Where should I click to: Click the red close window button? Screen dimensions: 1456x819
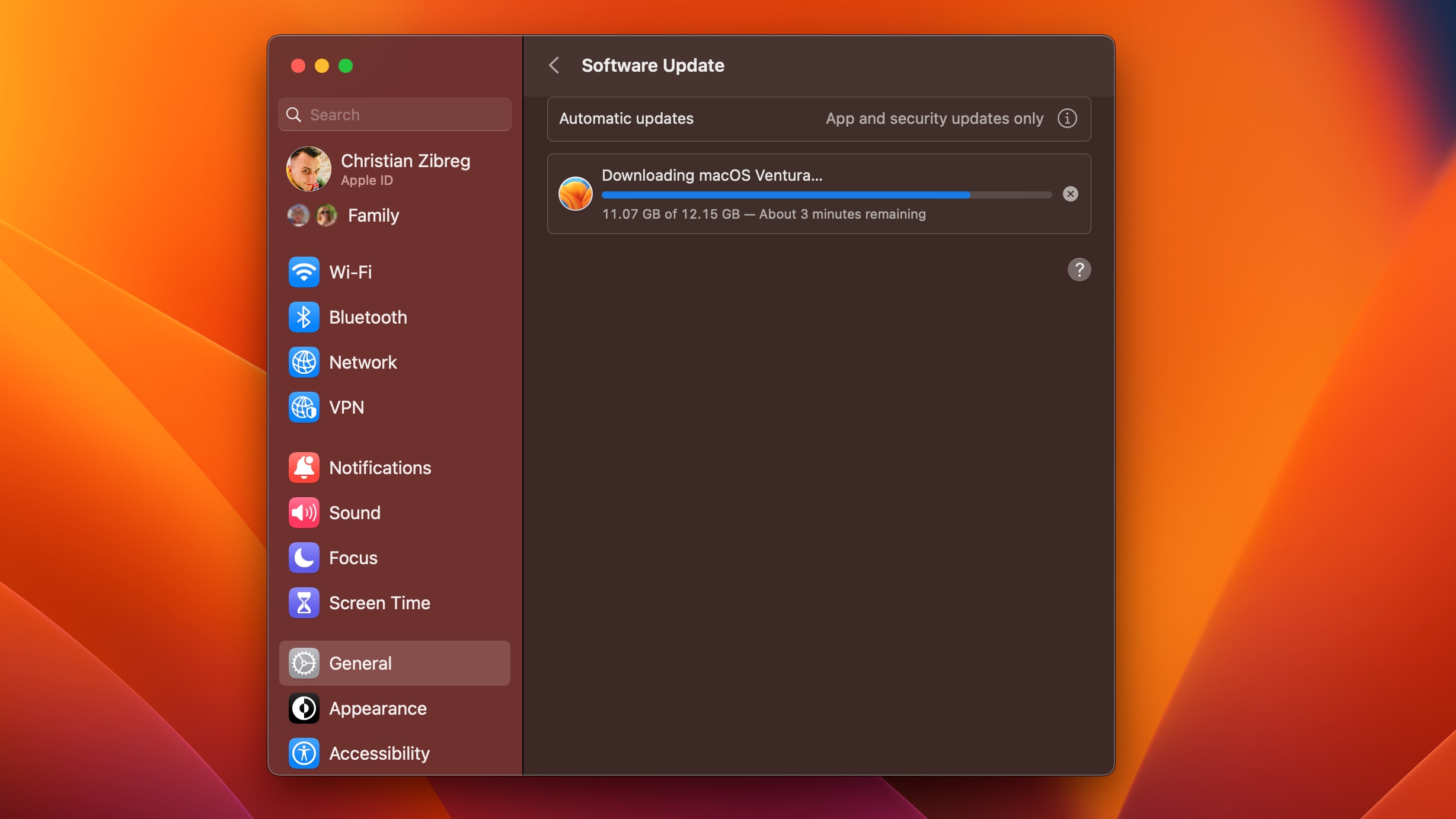(x=298, y=66)
